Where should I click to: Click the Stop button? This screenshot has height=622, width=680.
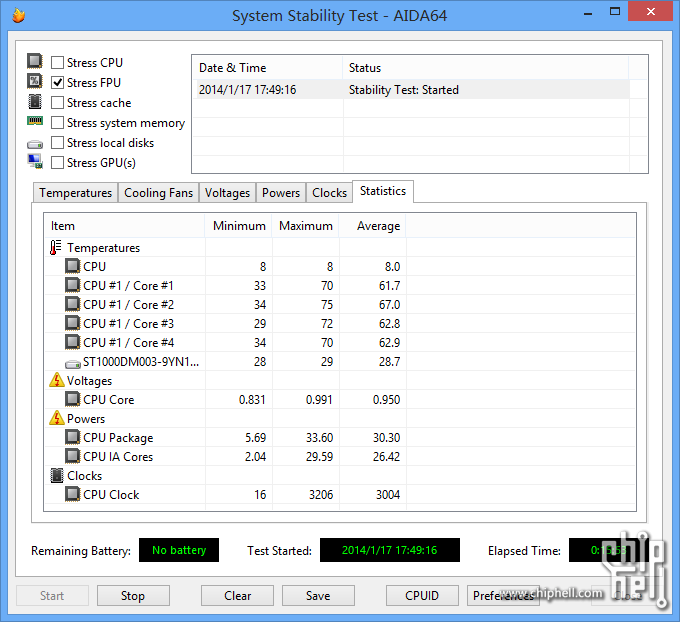click(133, 596)
